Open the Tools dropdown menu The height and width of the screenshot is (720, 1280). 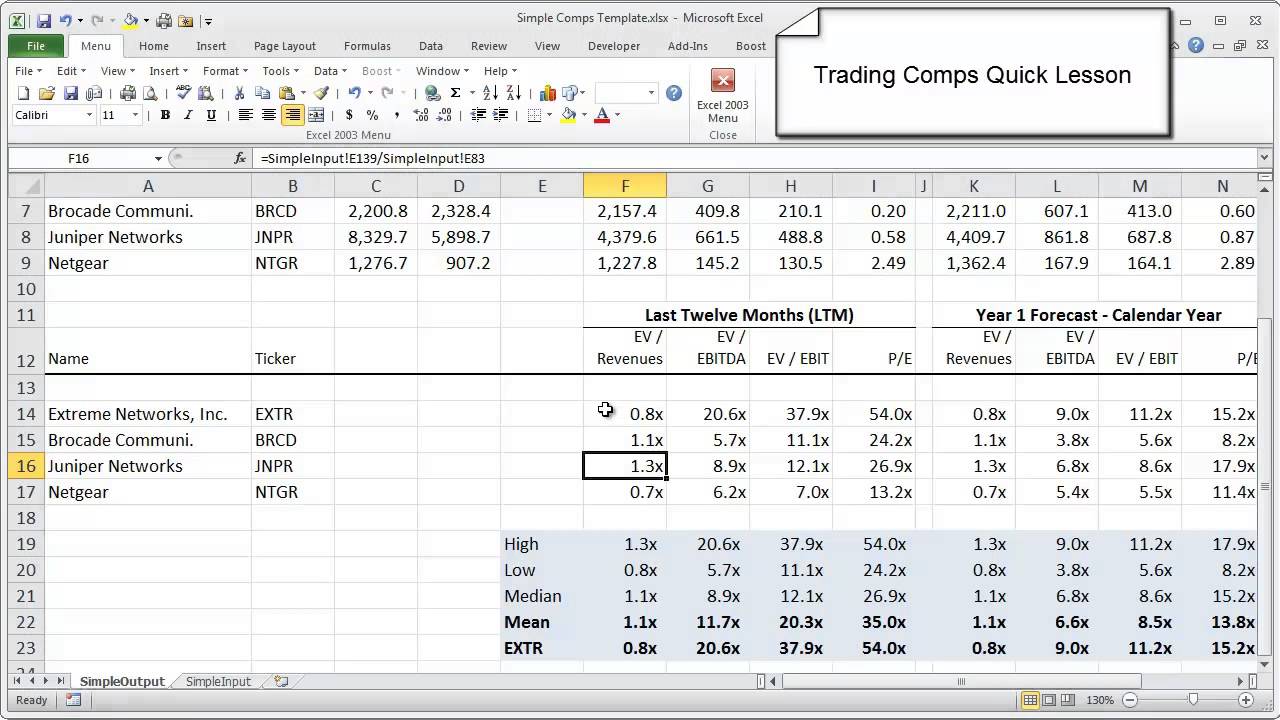coord(281,71)
